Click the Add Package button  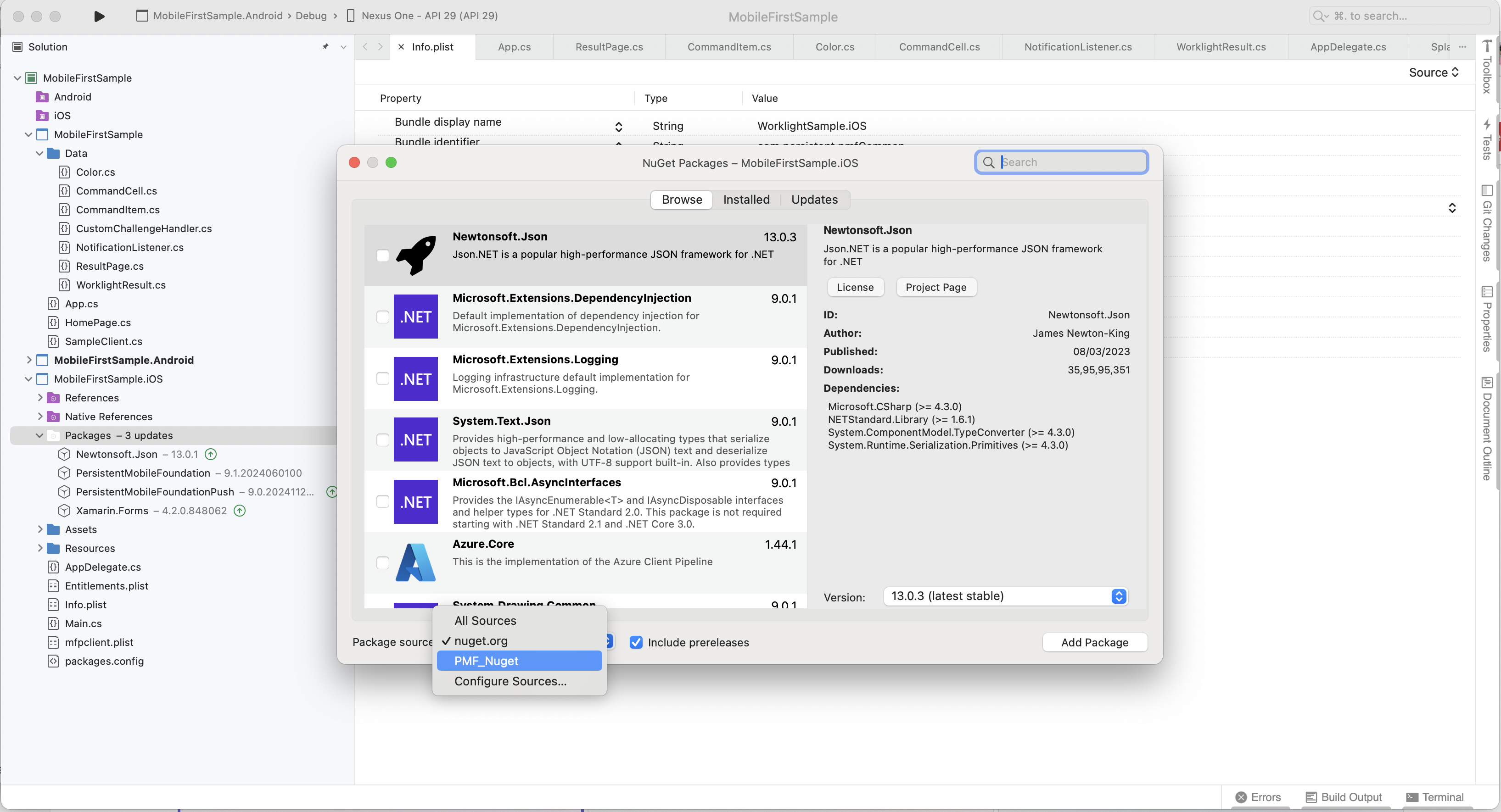coord(1094,643)
